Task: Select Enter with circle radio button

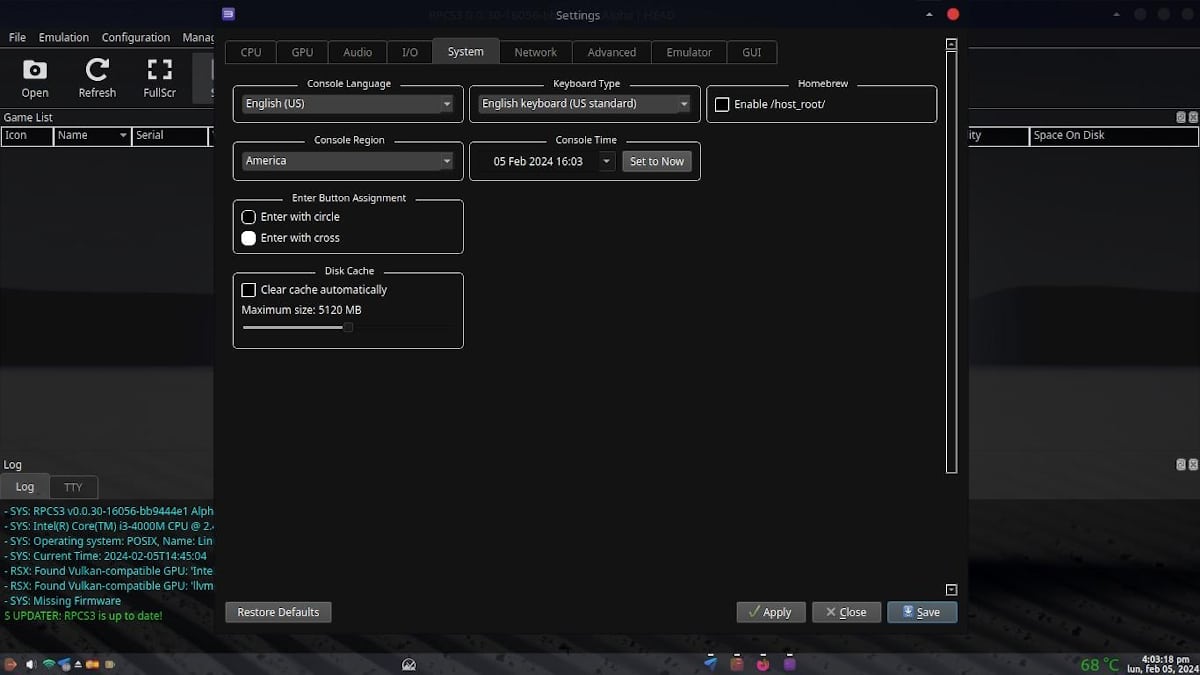Action: [249, 217]
